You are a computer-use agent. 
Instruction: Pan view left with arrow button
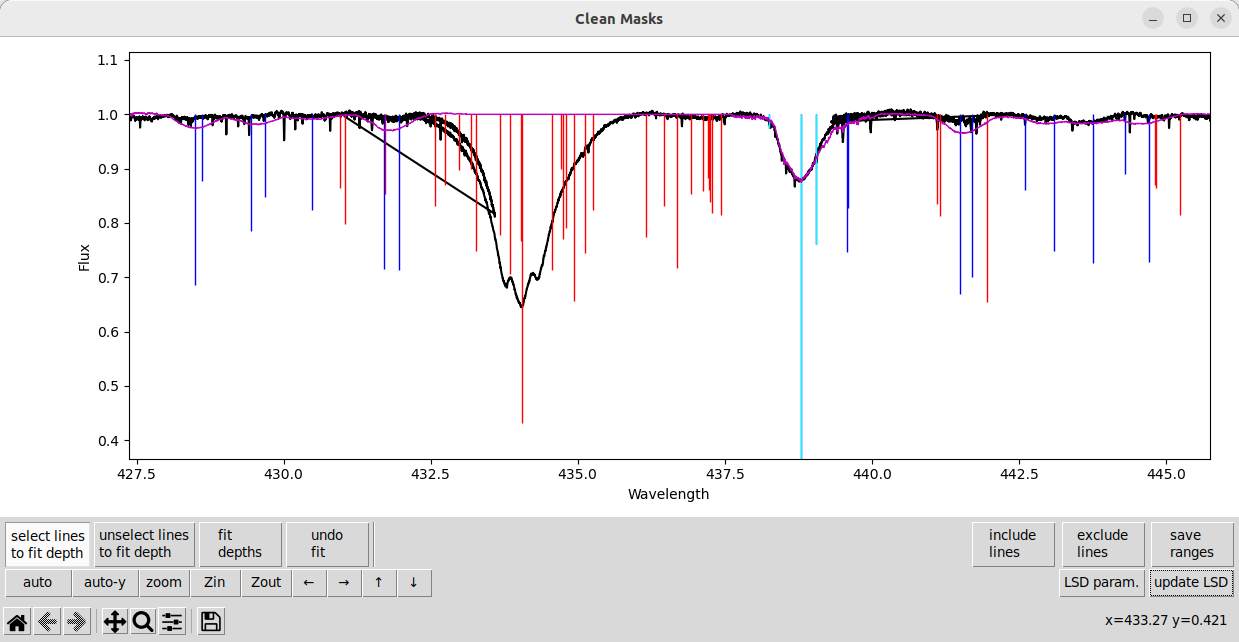click(x=309, y=582)
